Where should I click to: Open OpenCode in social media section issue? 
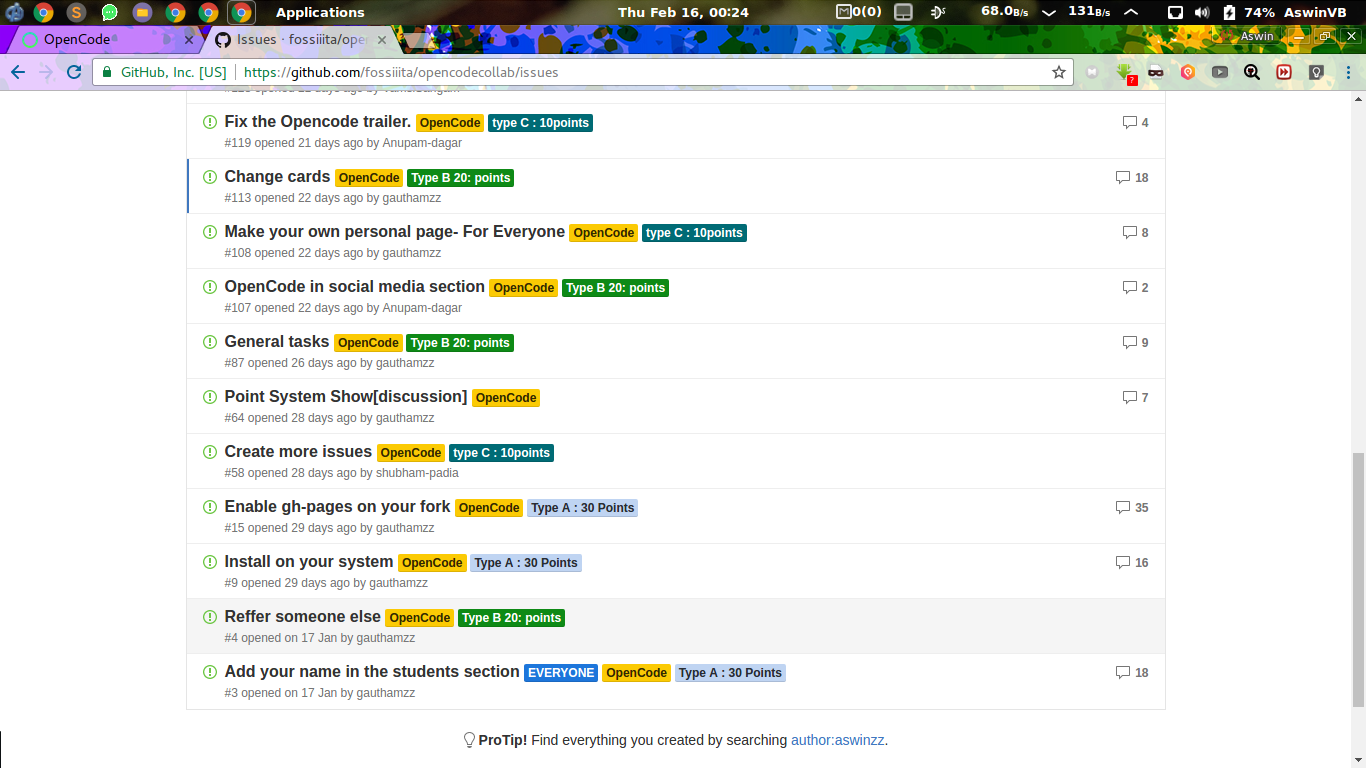click(355, 287)
